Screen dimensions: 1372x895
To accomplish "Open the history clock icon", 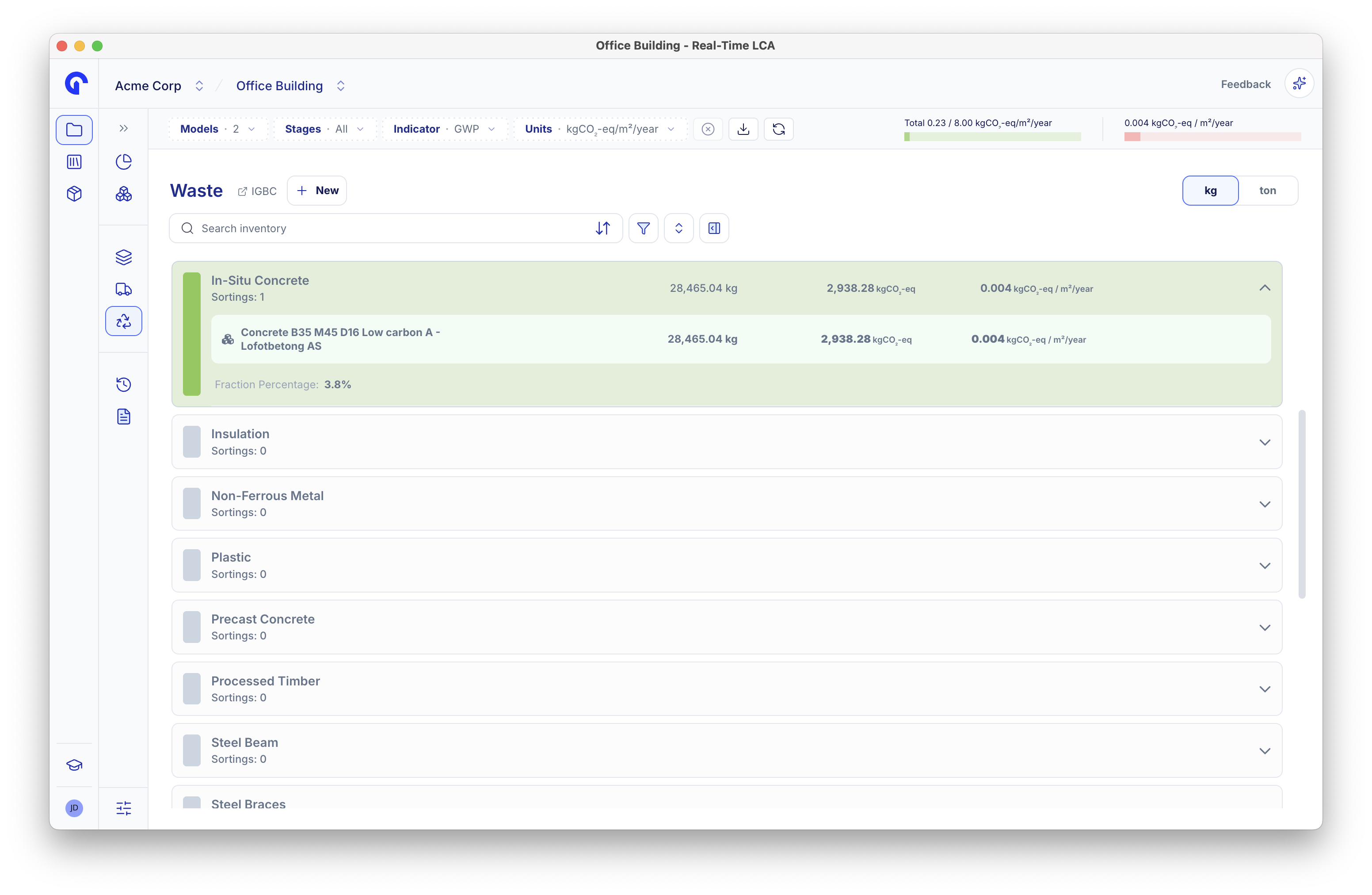I will coord(123,385).
